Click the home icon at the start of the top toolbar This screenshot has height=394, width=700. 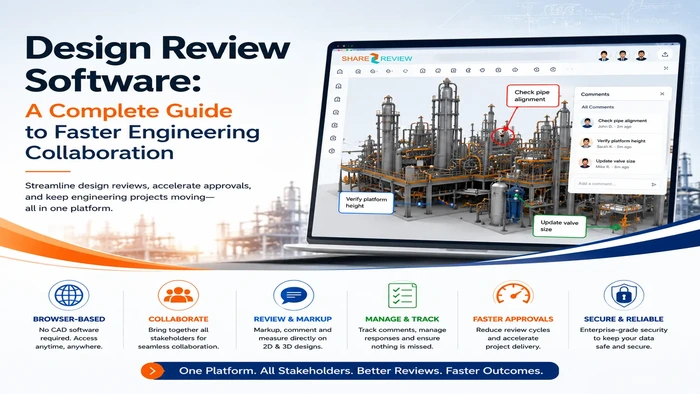click(340, 71)
